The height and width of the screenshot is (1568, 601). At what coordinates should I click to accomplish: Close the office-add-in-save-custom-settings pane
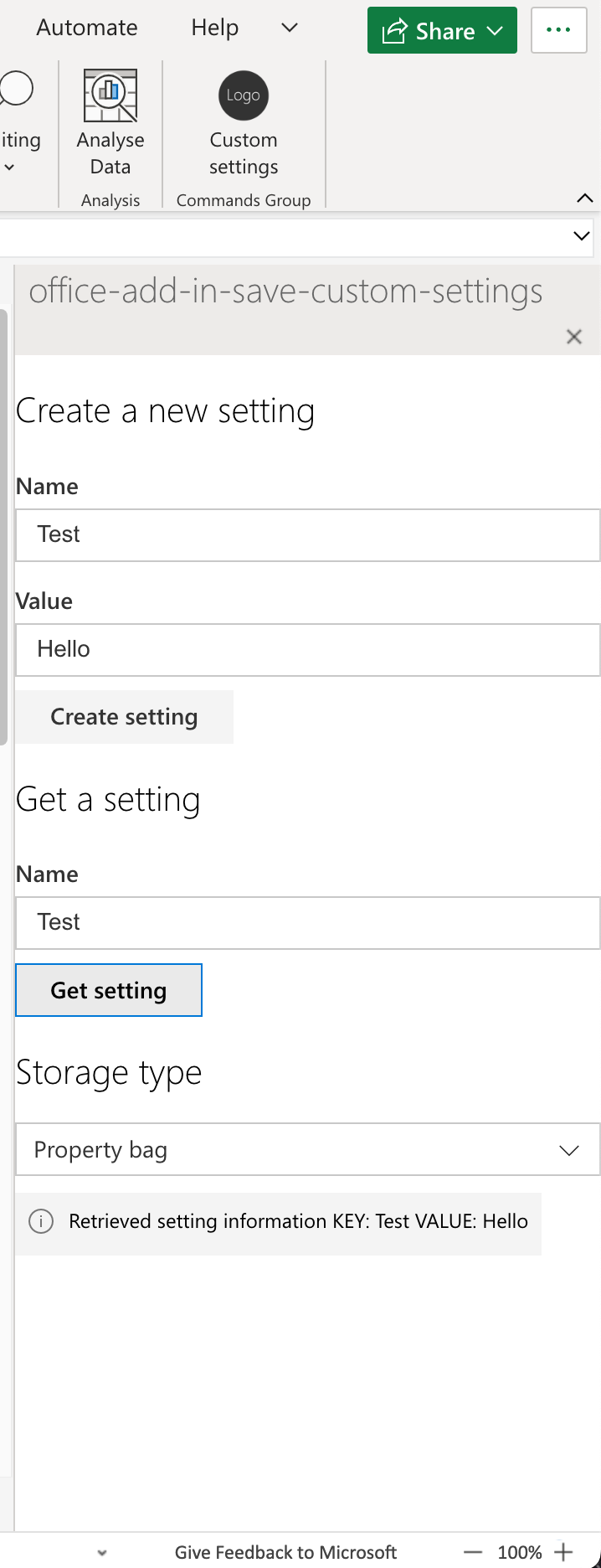(574, 337)
